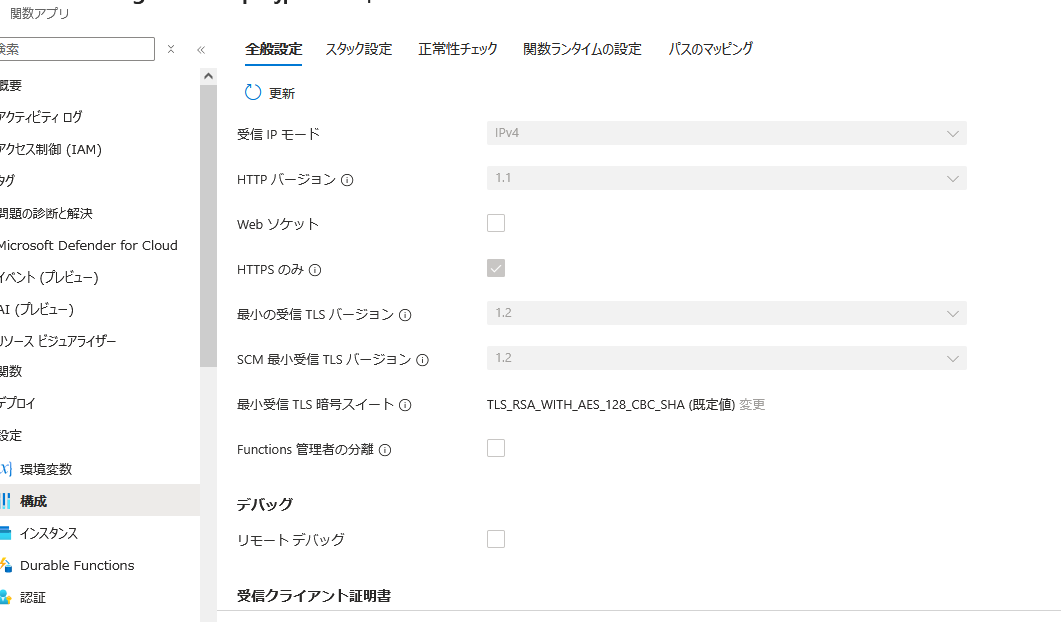Image resolution: width=1061 pixels, height=622 pixels.
Task: Switch to the 正常性チェック tab
Action: pos(457,49)
